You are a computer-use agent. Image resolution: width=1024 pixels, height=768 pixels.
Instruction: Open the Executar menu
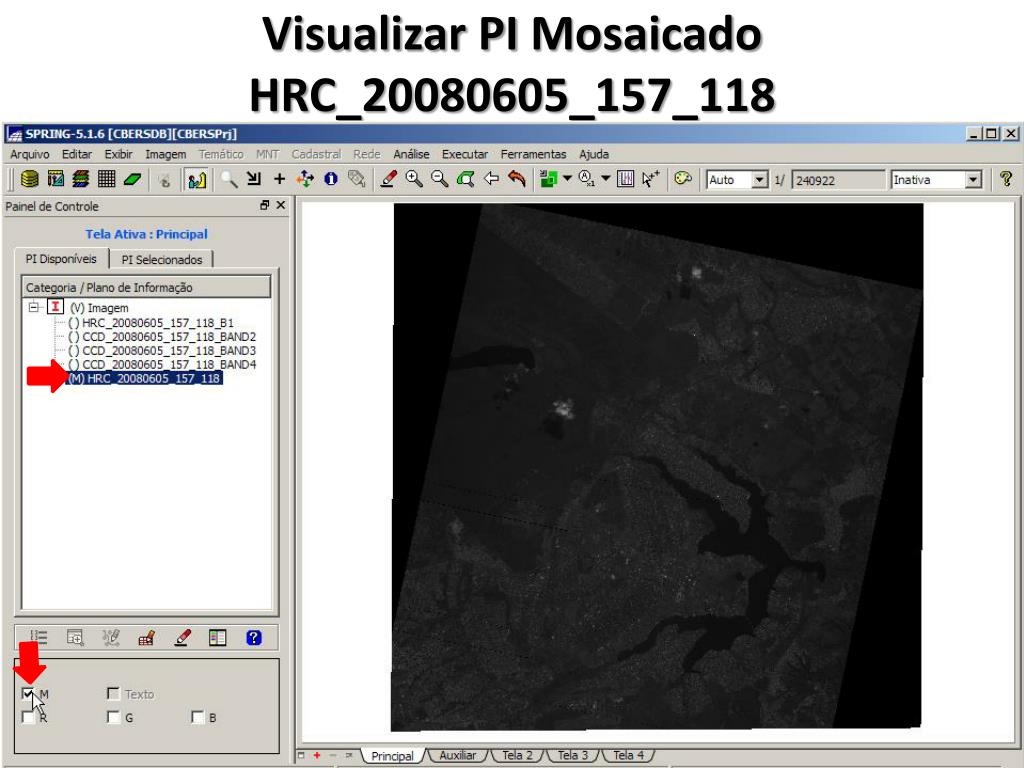465,154
